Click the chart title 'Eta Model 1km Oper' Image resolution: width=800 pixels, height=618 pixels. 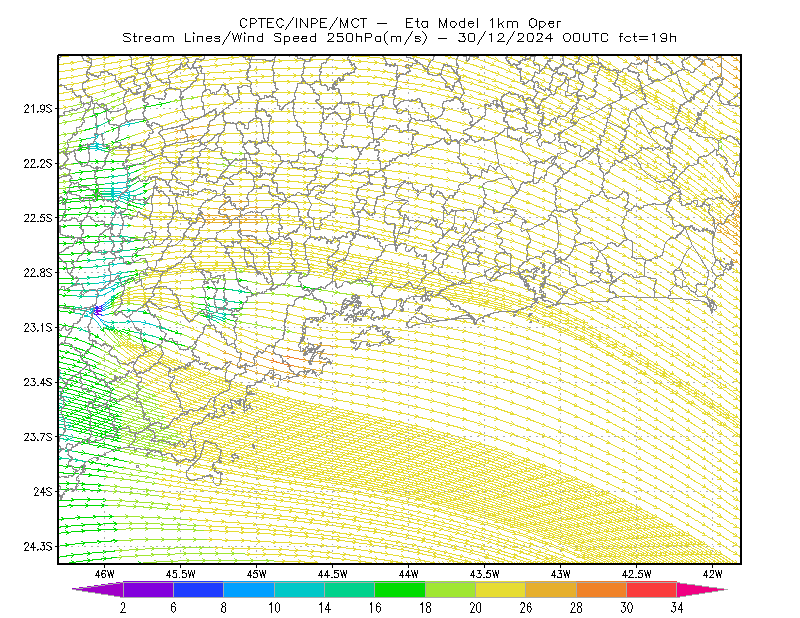click(483, 23)
